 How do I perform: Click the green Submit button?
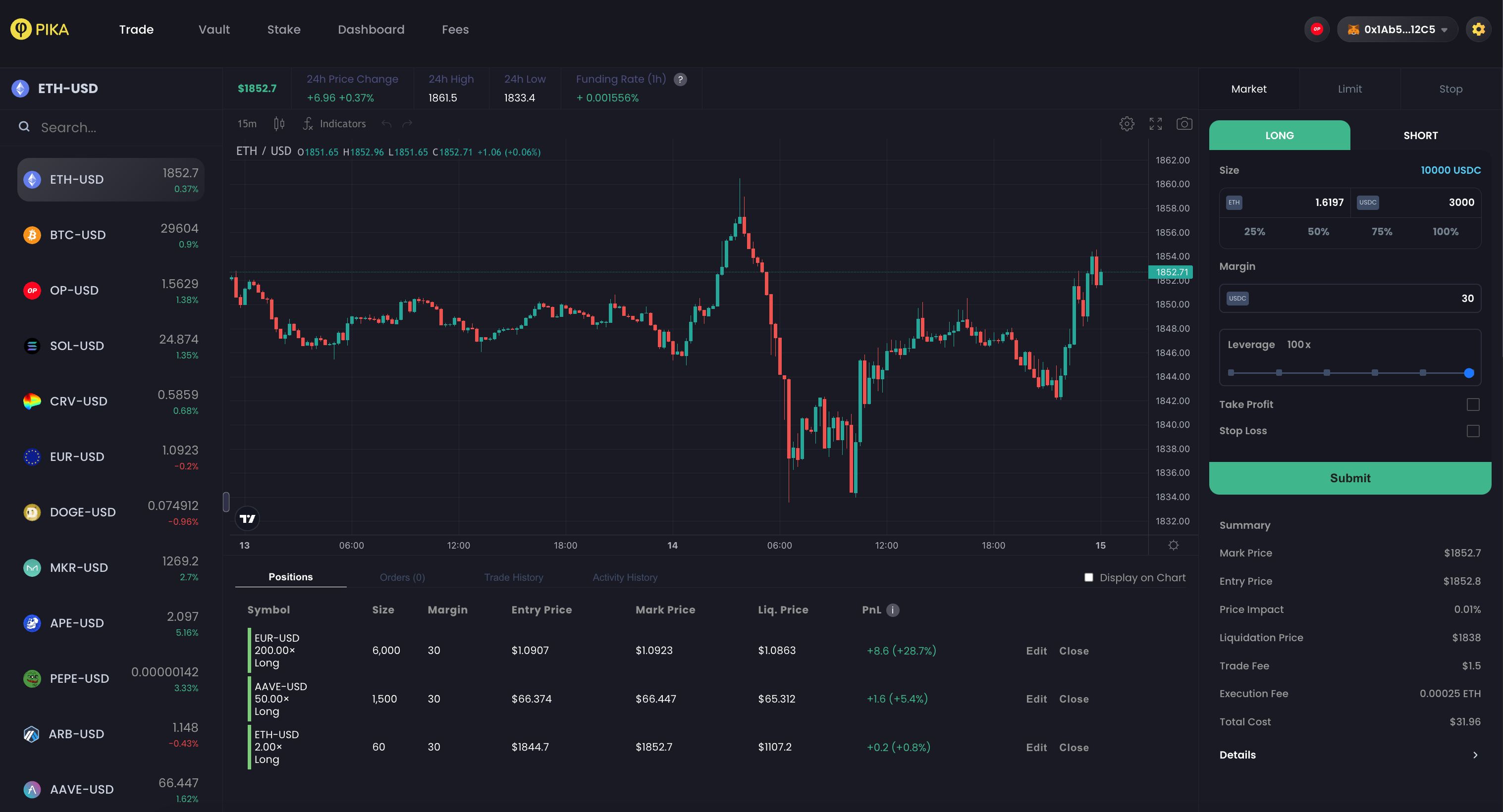point(1349,478)
